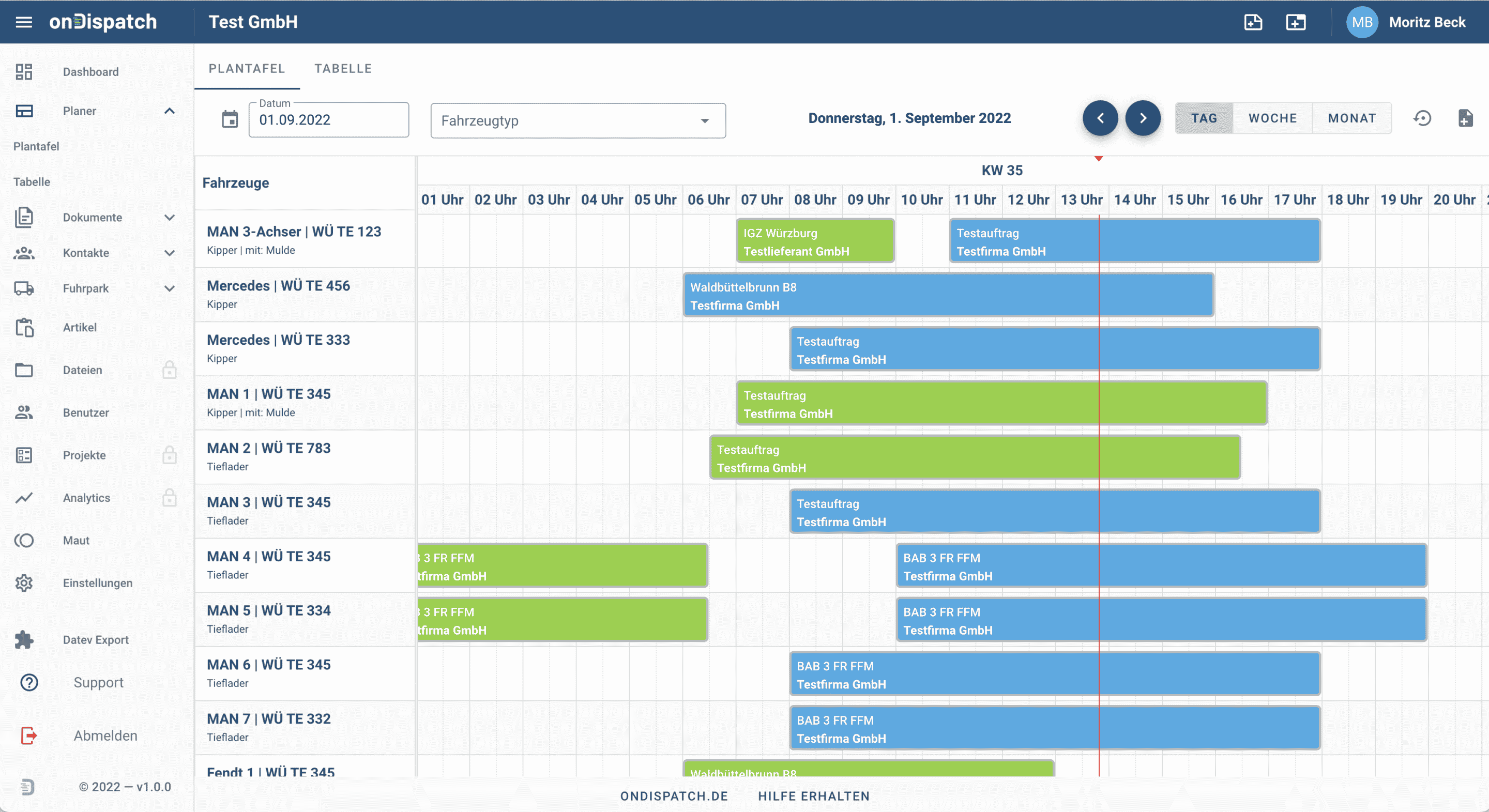Click the green IGZ Würzburg order block

(814, 241)
